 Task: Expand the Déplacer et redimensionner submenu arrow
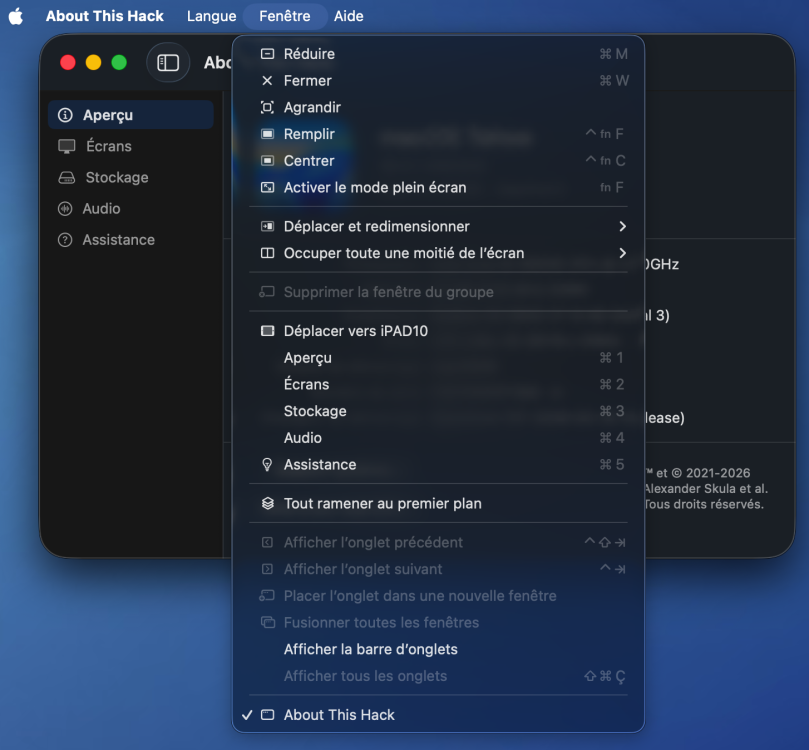622,226
